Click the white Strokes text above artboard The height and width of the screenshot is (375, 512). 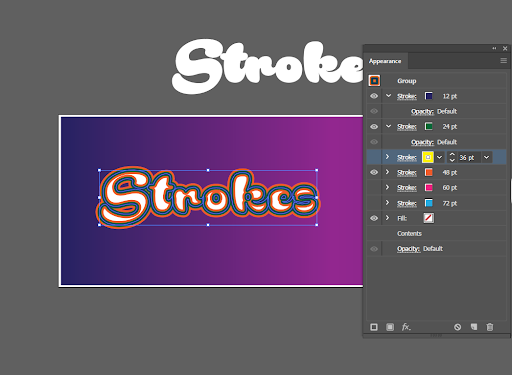267,66
